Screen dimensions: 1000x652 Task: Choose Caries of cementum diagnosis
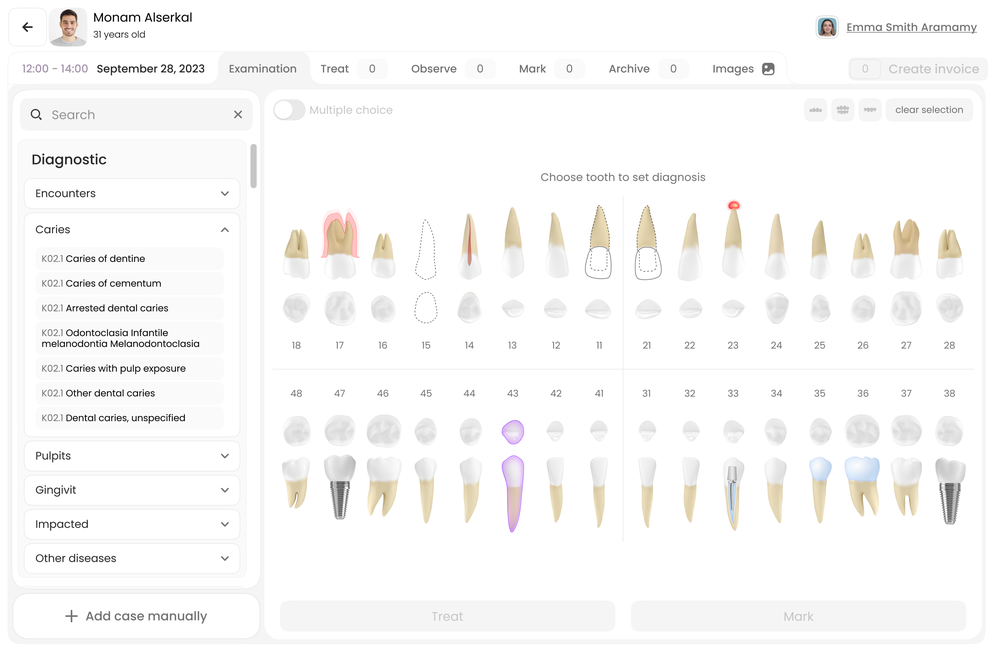[129, 283]
